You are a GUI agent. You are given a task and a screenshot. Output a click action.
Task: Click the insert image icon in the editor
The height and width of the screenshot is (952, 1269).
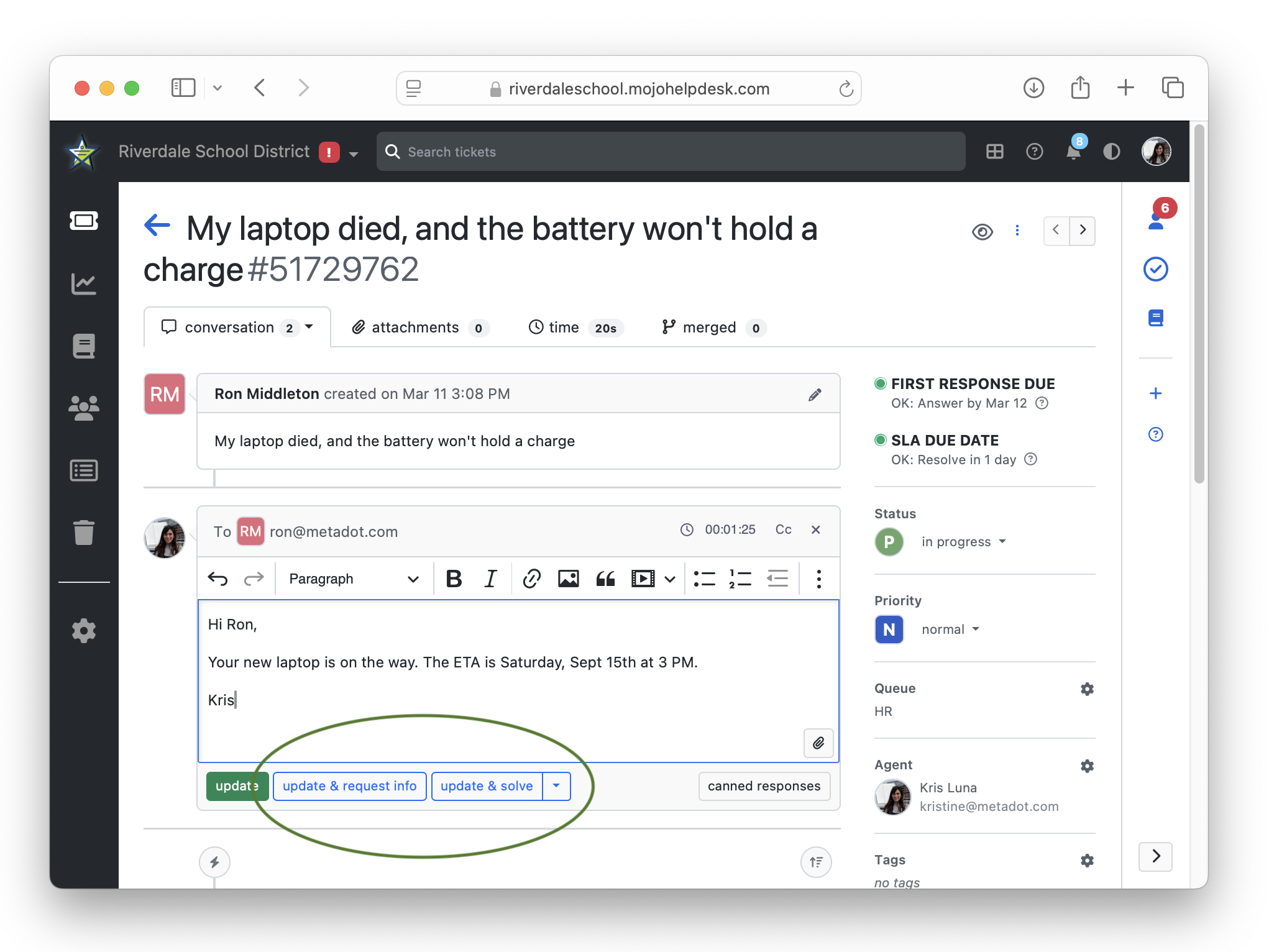click(568, 579)
